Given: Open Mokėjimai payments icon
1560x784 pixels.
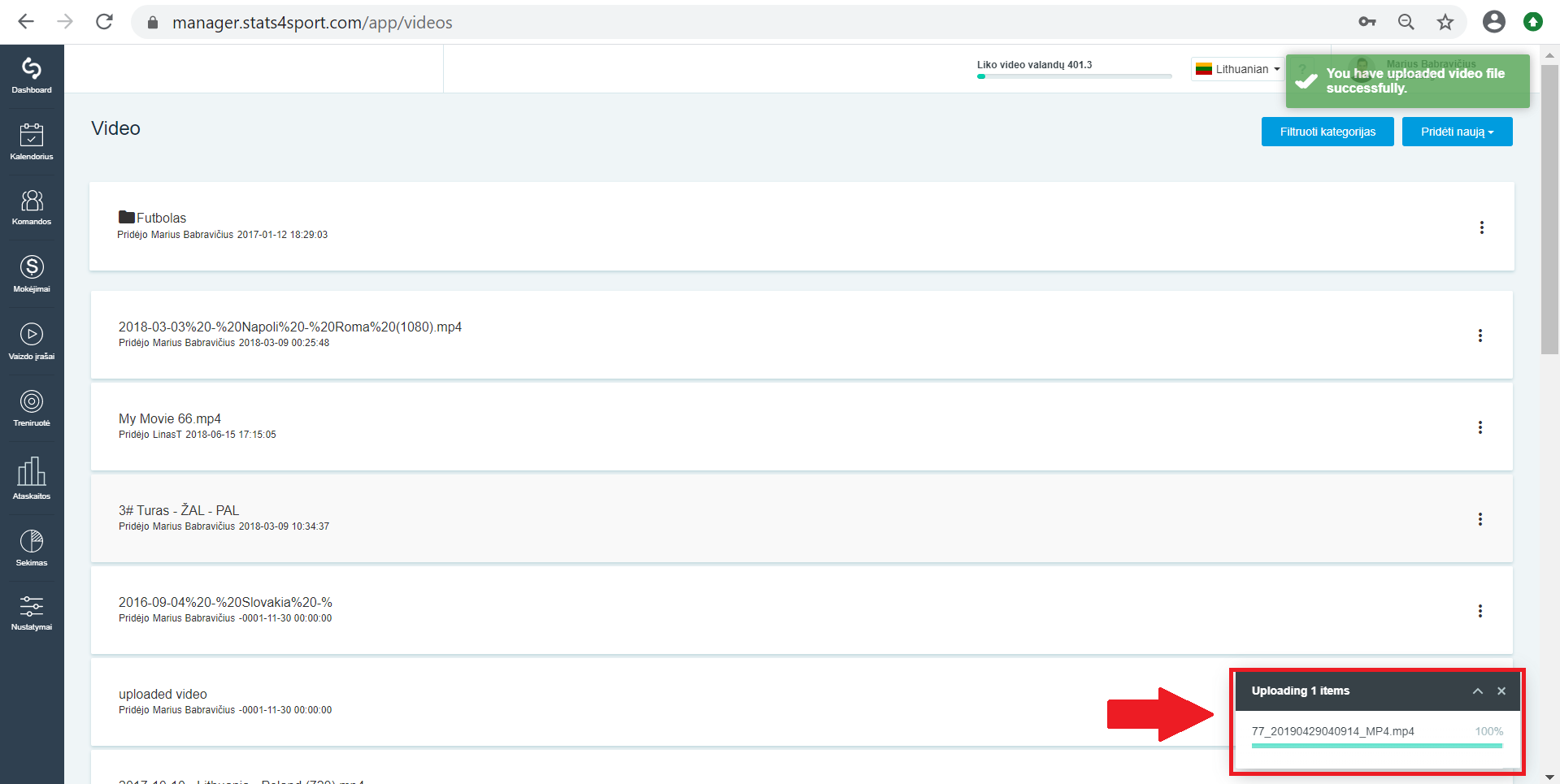Looking at the screenshot, I should pyautogui.click(x=32, y=274).
